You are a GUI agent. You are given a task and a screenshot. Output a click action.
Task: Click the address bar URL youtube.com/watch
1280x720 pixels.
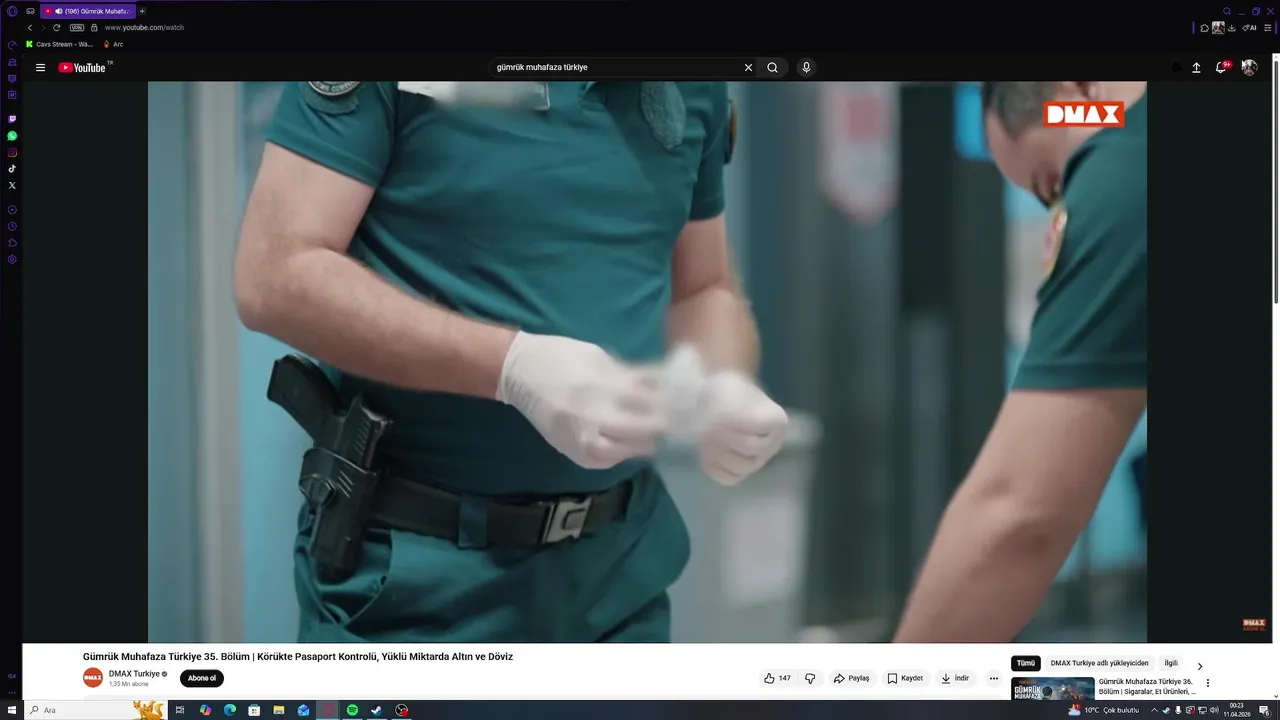[x=144, y=28]
